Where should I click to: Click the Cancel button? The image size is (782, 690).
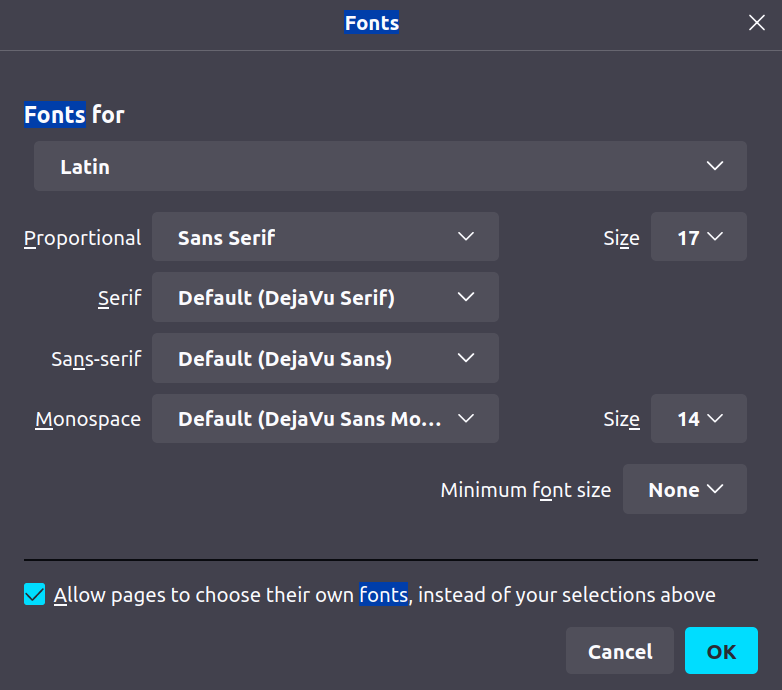point(620,651)
